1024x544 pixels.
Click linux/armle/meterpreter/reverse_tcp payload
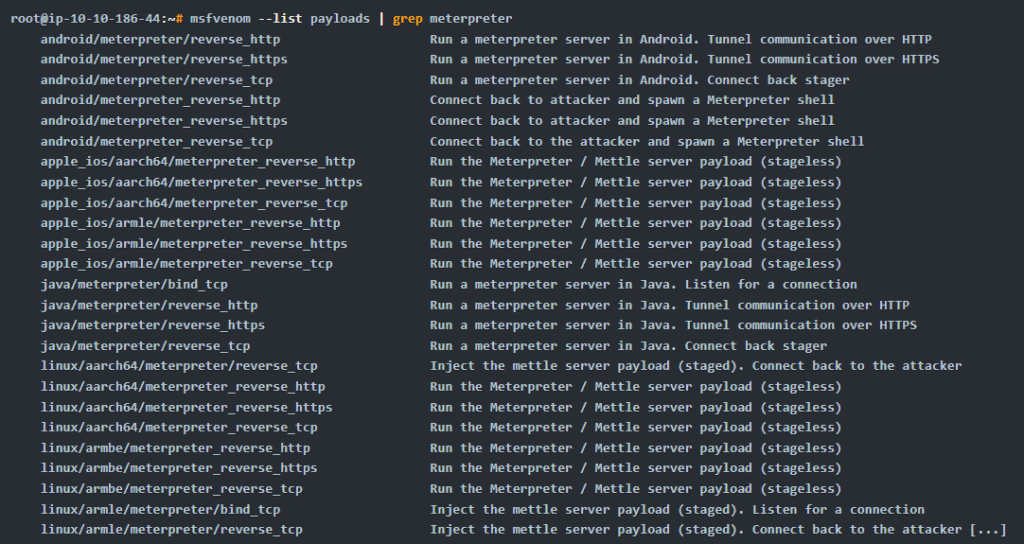click(x=171, y=530)
